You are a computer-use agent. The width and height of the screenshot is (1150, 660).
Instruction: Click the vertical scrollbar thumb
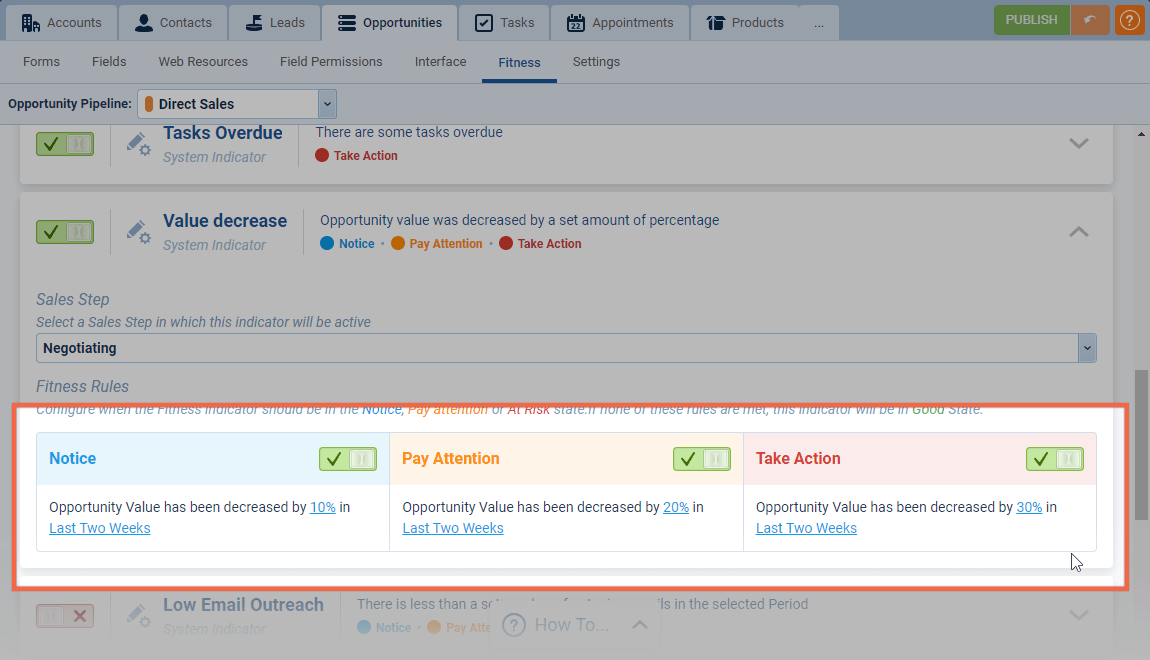tap(1141, 445)
